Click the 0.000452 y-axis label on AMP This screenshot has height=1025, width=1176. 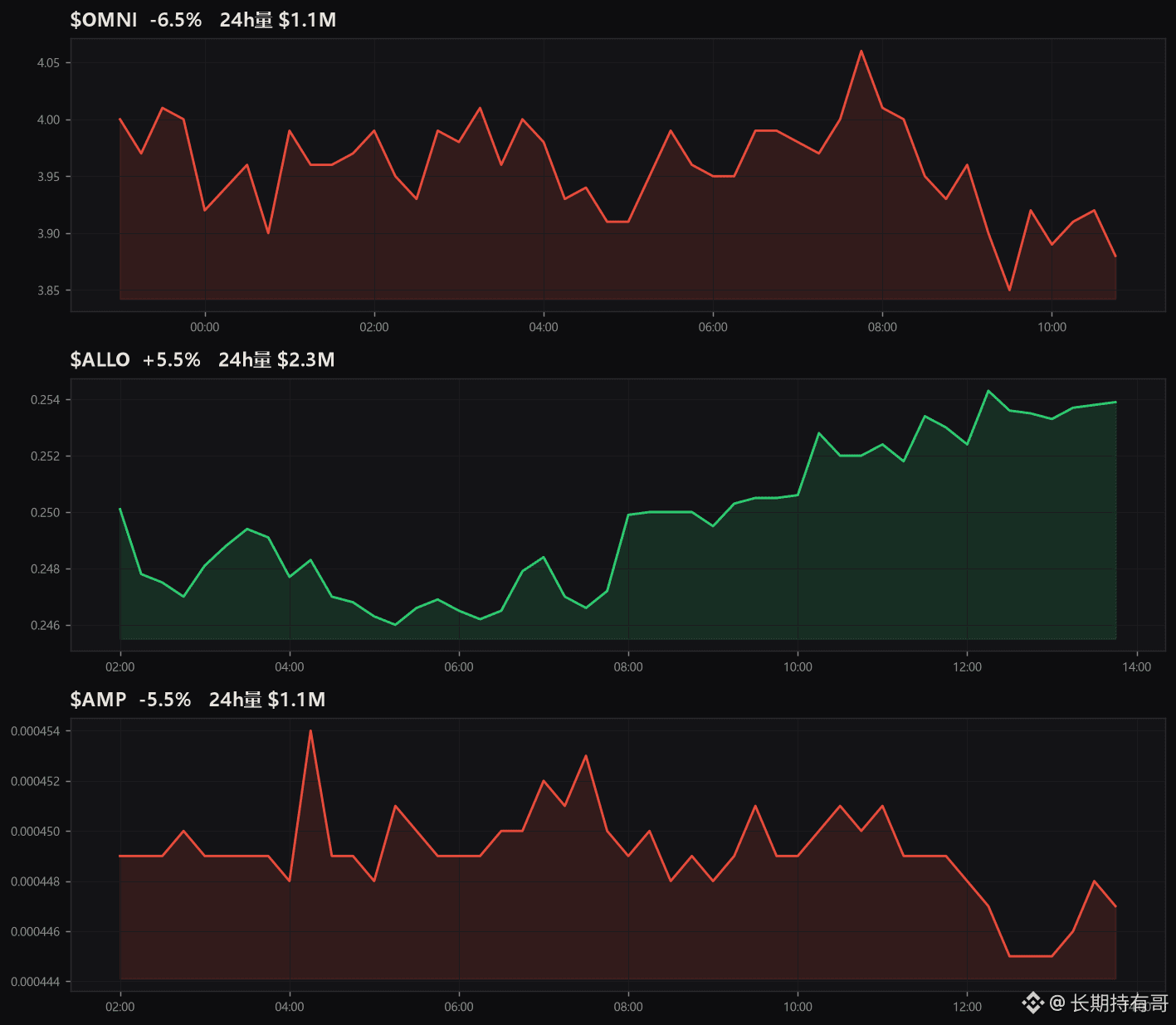click(36, 782)
